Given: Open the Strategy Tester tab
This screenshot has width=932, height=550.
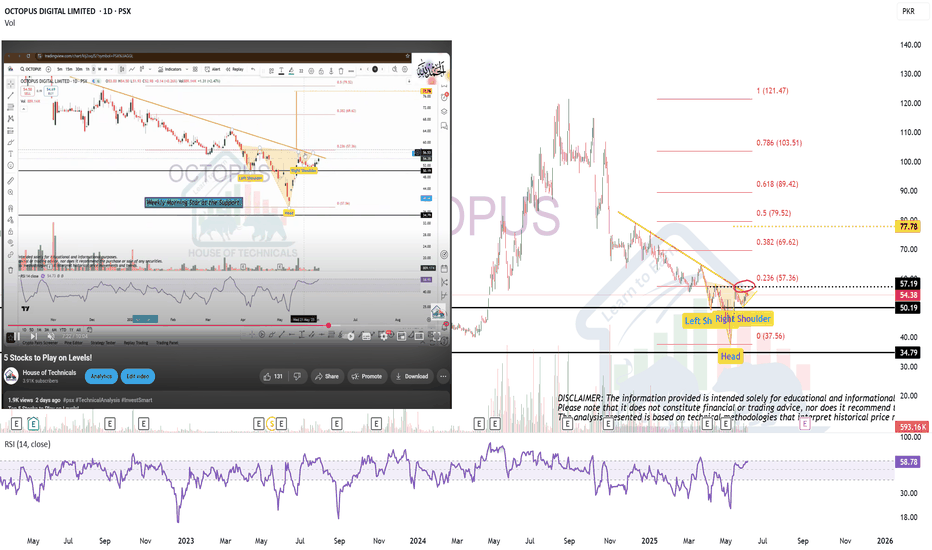Looking at the screenshot, I should (x=103, y=343).
